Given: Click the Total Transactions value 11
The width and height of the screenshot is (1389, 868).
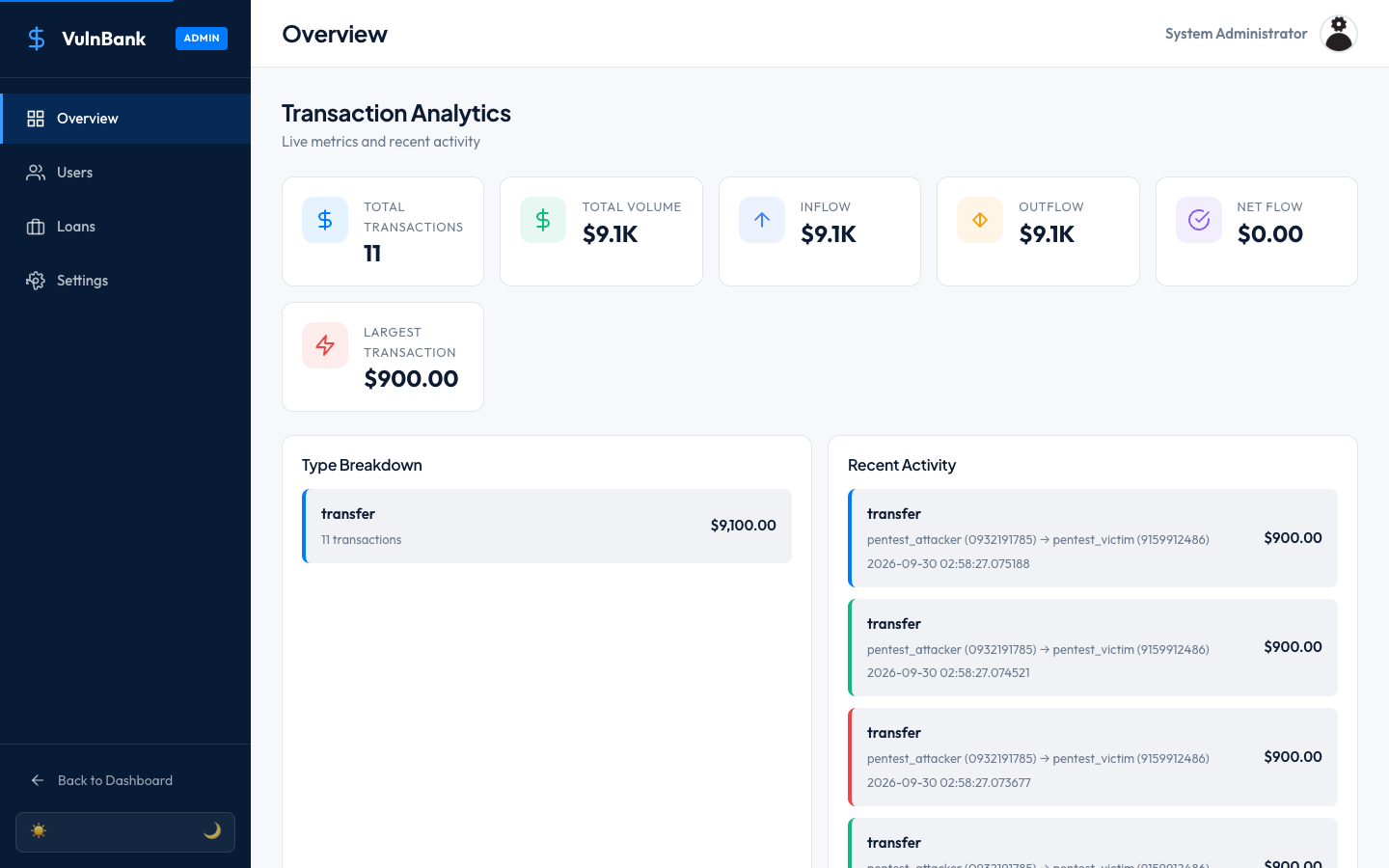Looking at the screenshot, I should click(x=372, y=254).
